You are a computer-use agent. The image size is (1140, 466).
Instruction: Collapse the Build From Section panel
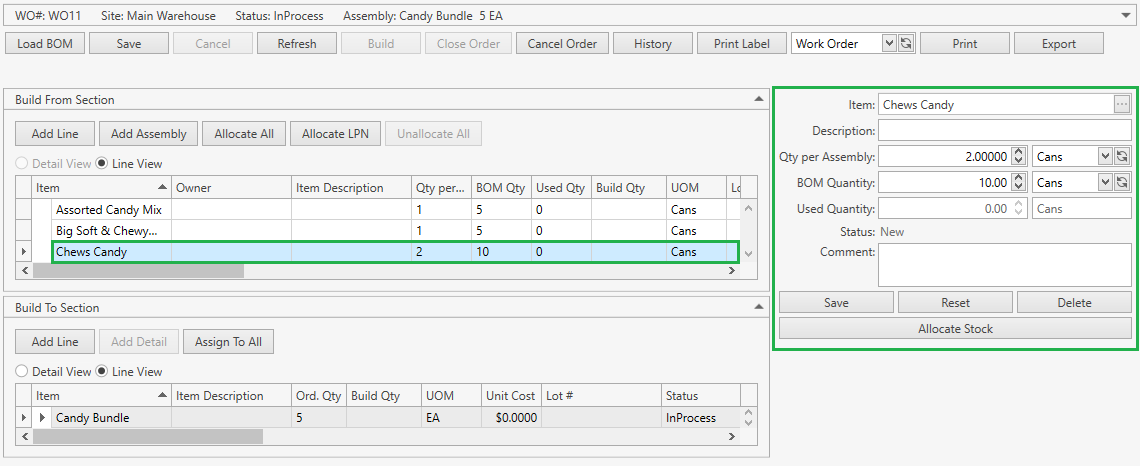click(757, 99)
